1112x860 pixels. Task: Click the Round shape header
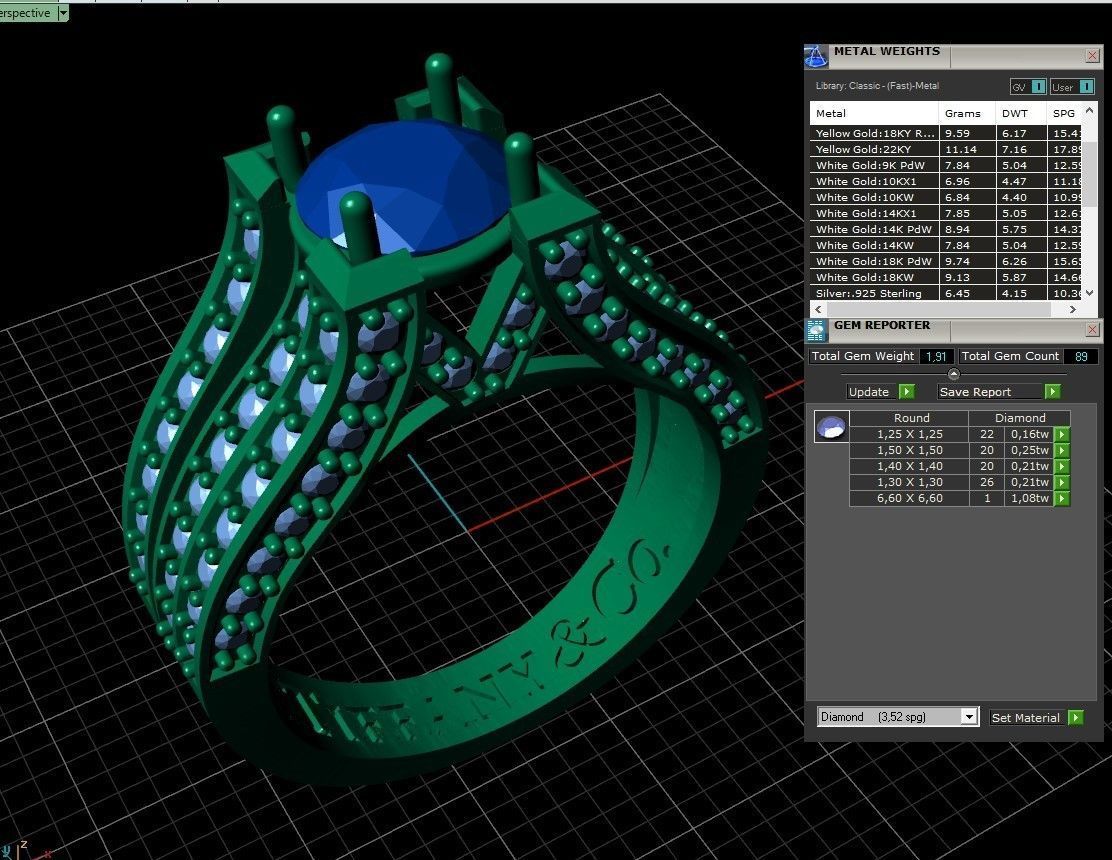point(911,418)
